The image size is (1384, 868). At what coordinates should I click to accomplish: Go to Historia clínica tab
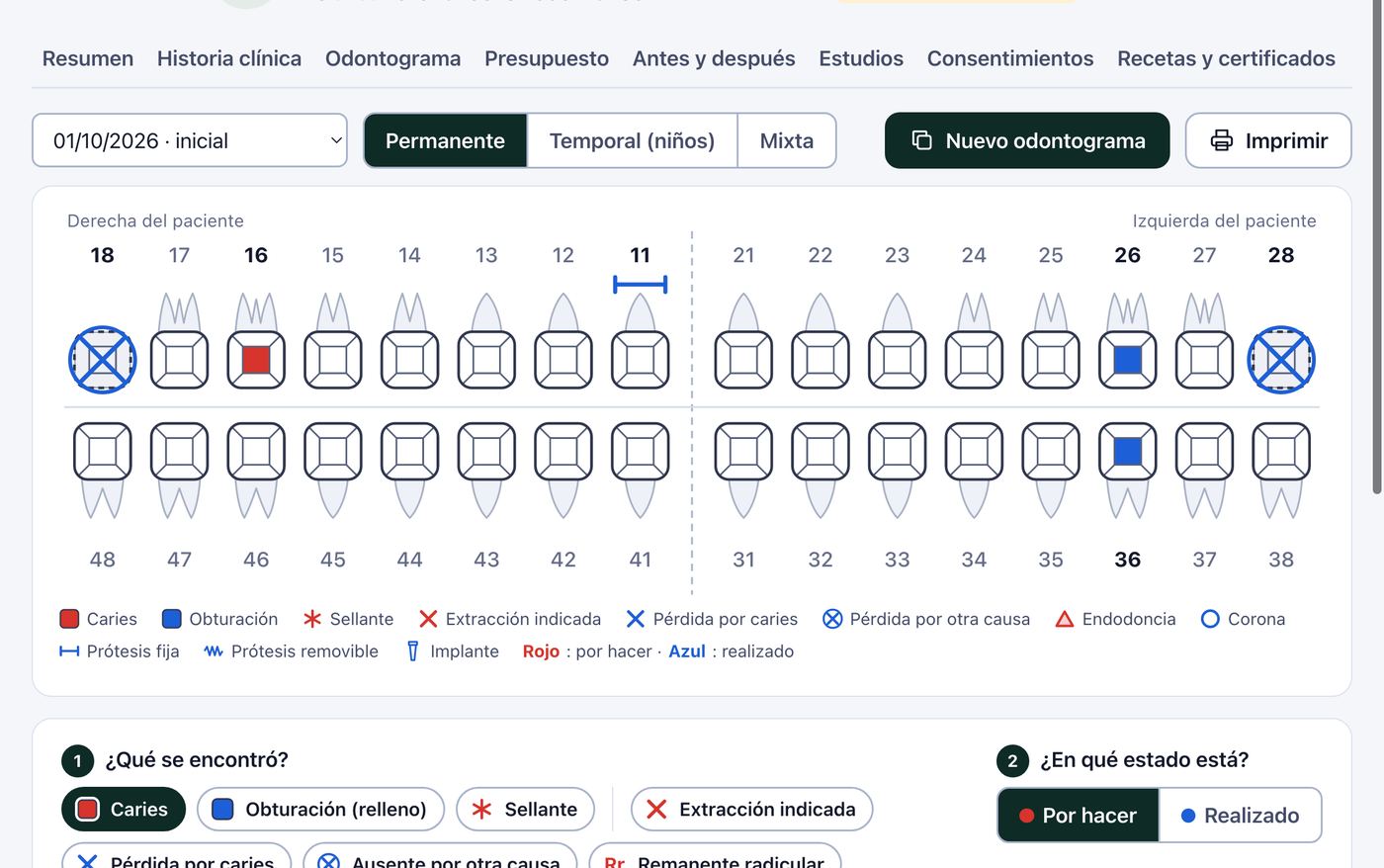pos(229,58)
